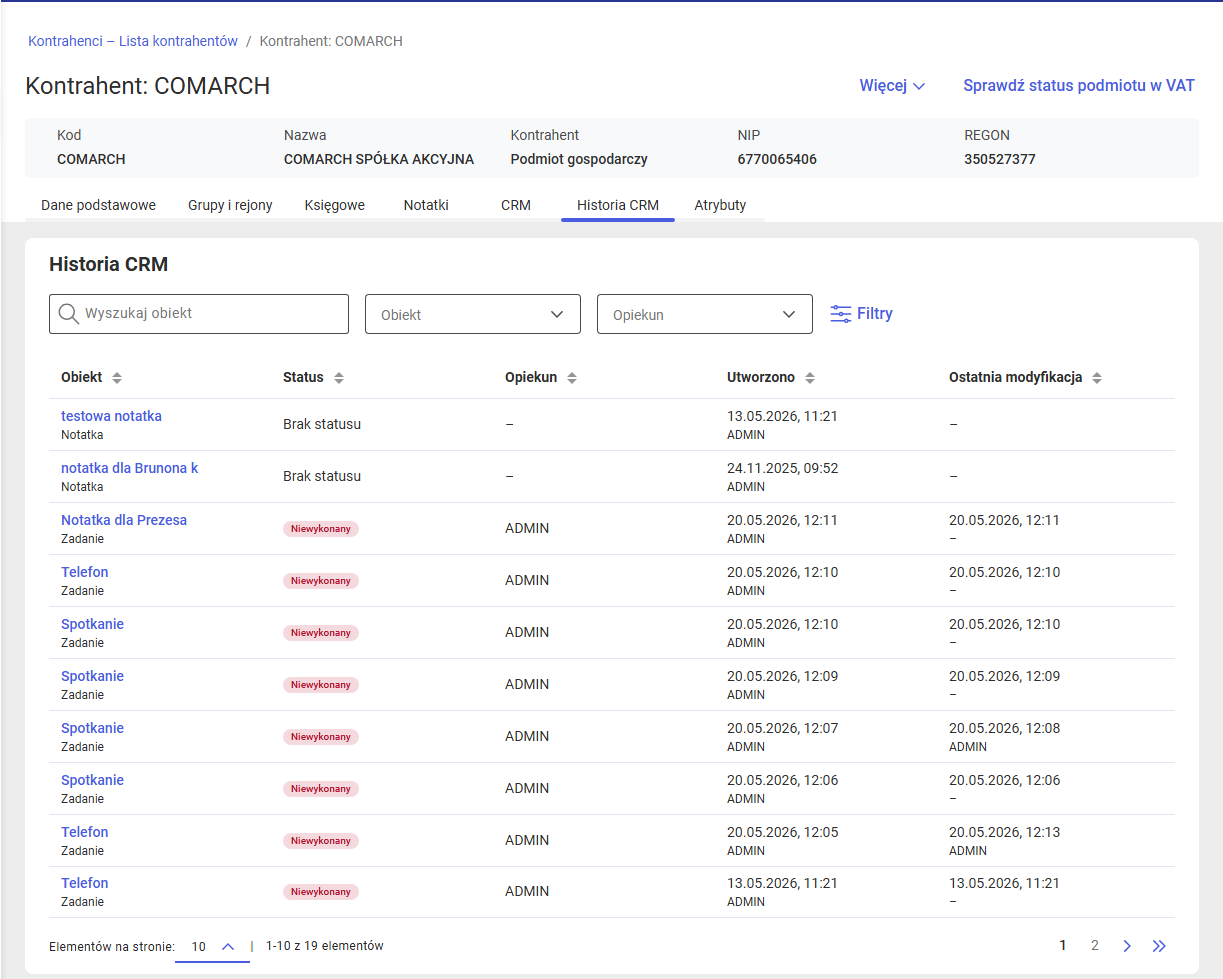The width and height of the screenshot is (1223, 979).
Task: Click modification date 20.05.2026, 12:08
Action: tap(1004, 728)
